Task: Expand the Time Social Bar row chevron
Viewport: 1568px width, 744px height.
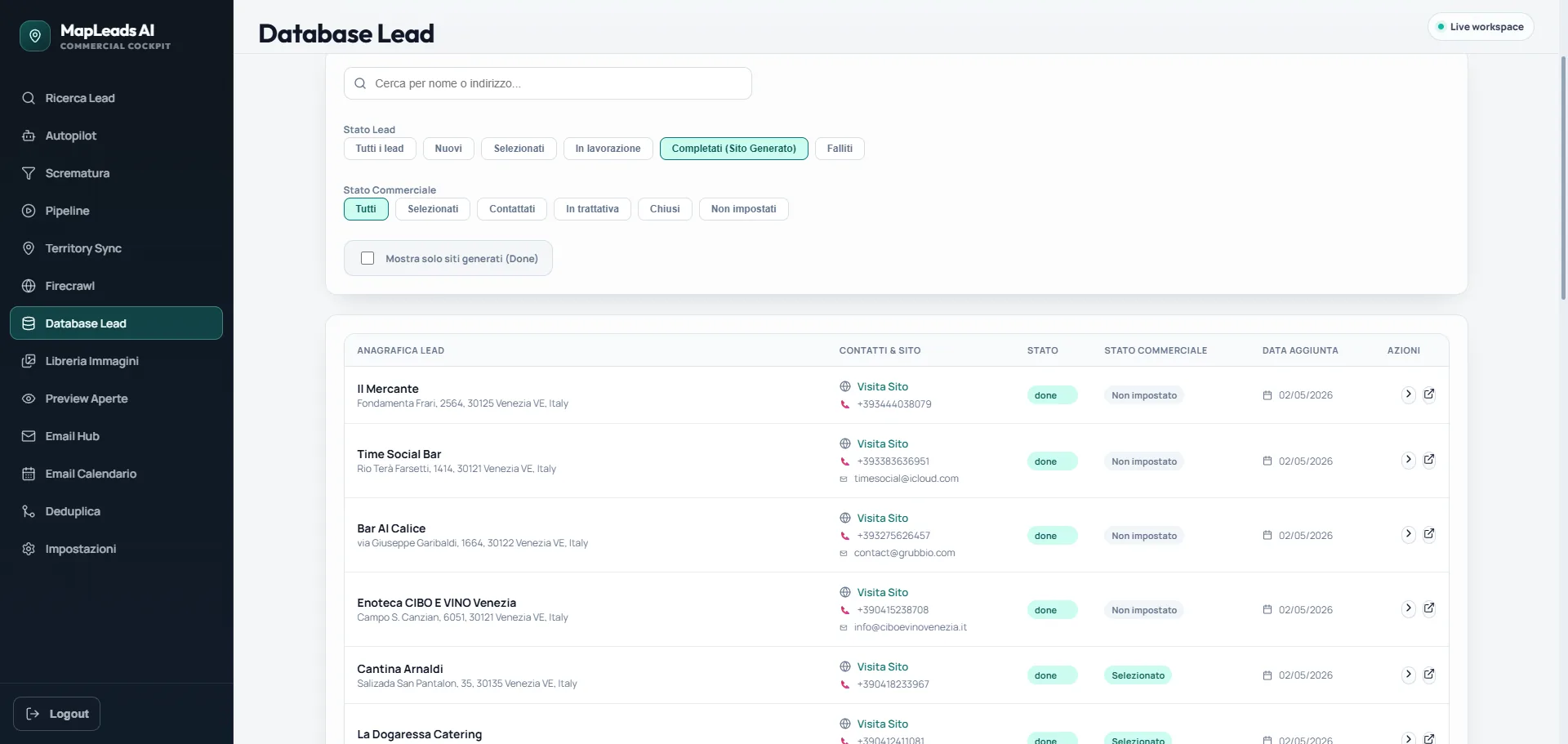Action: [x=1408, y=460]
